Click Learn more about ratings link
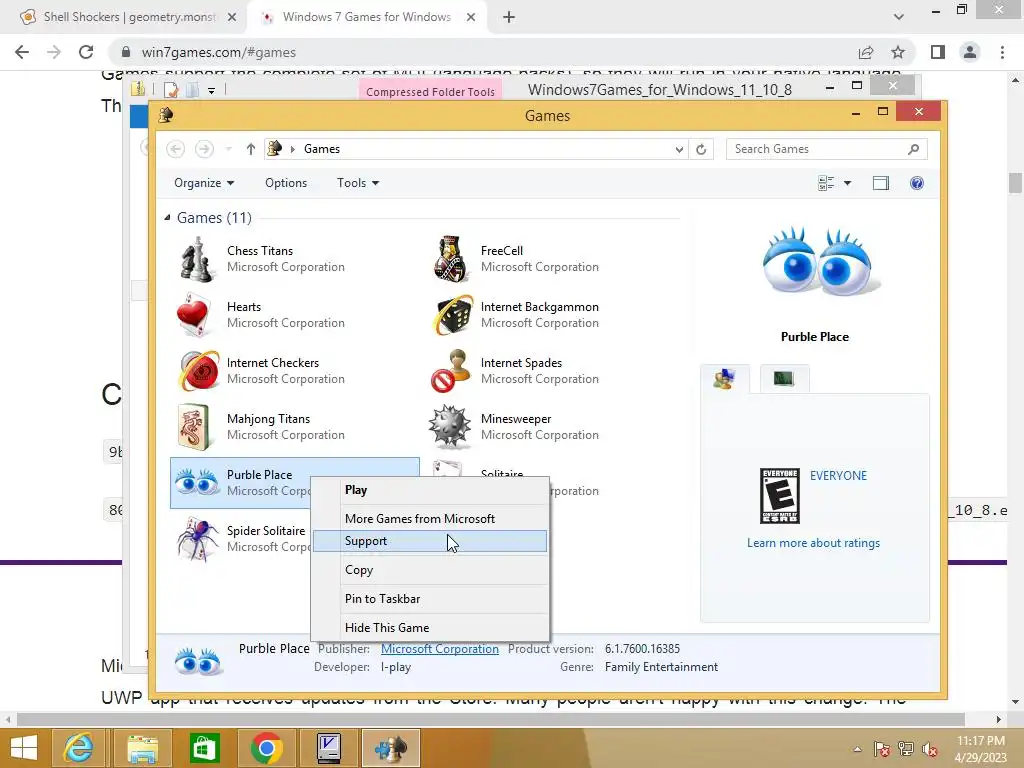1024x768 pixels. coord(813,543)
